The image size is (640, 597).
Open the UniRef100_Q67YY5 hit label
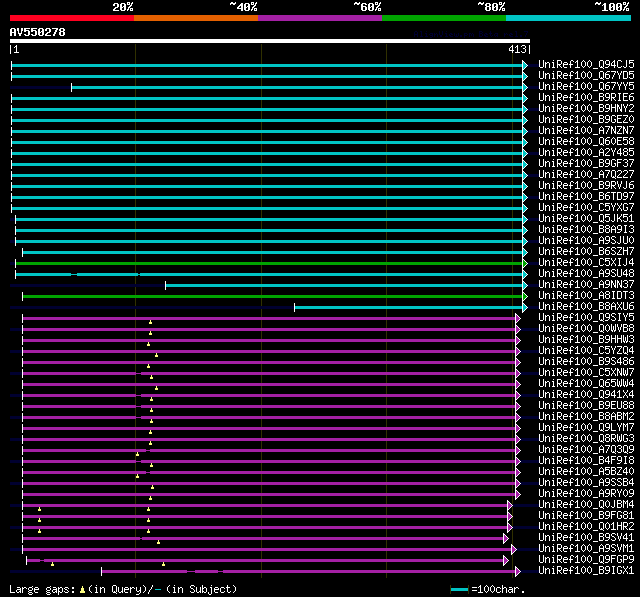586,87
